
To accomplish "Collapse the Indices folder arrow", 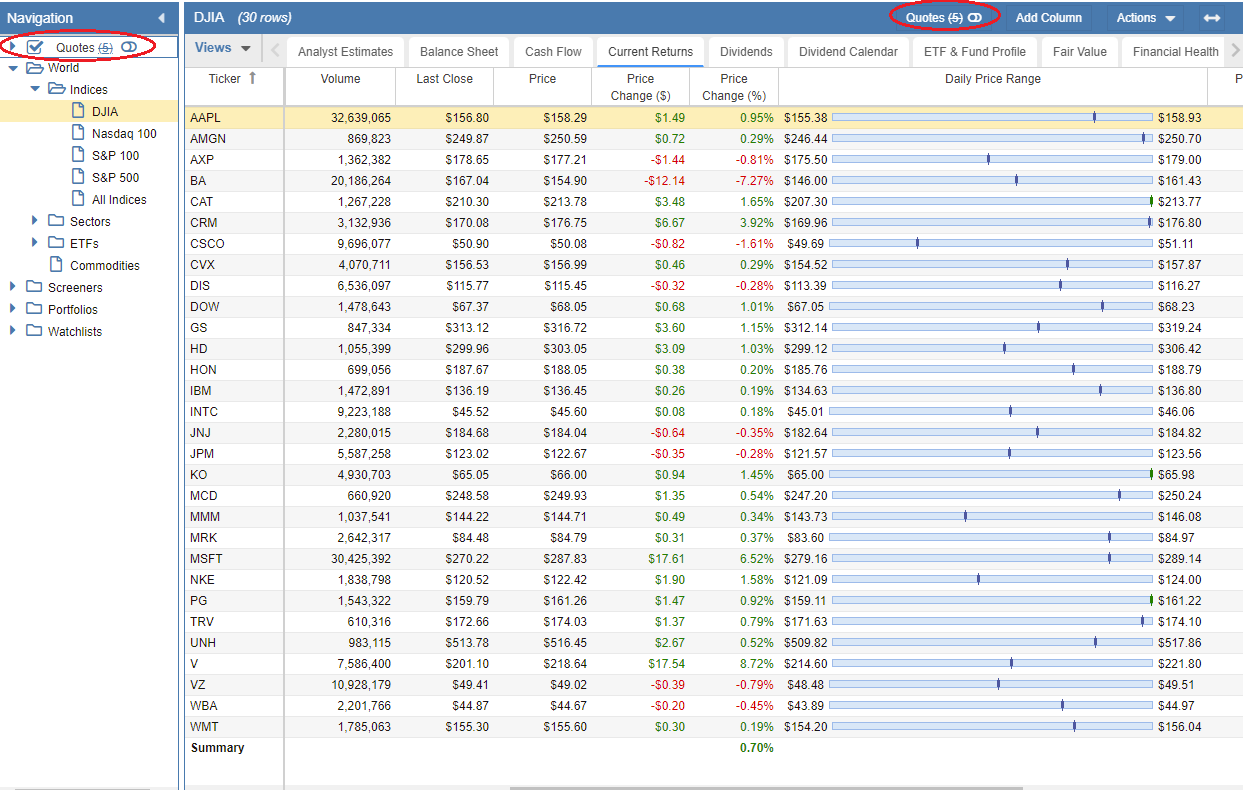I will tap(35, 89).
